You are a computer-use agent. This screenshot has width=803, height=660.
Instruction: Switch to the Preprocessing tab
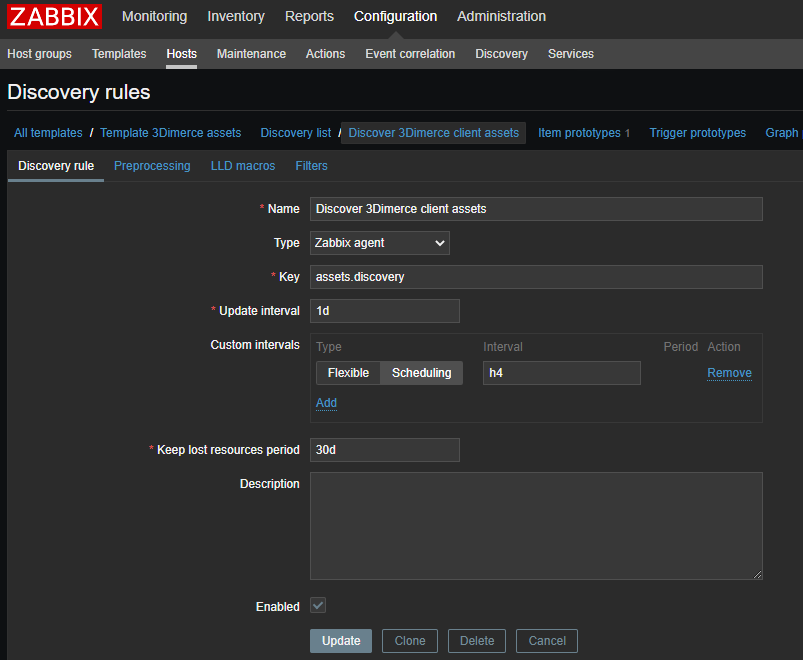tap(152, 166)
